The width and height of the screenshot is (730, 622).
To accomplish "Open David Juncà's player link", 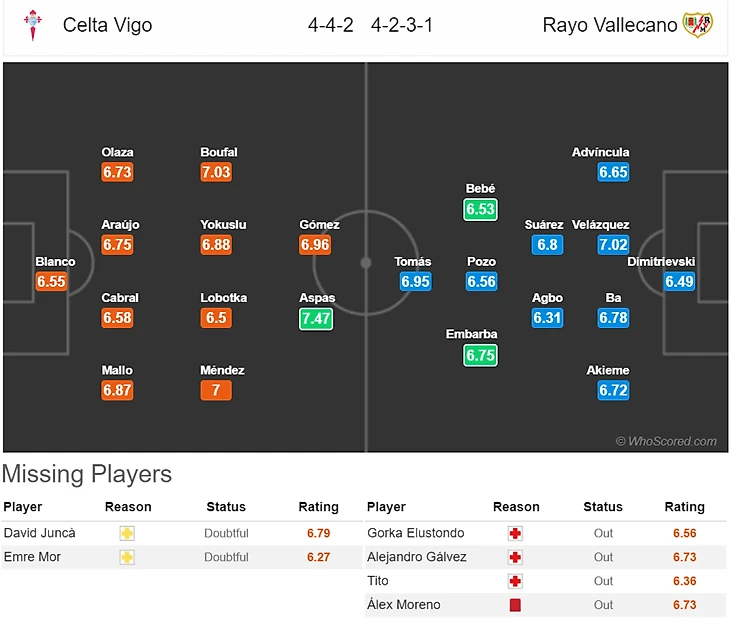I will [x=39, y=533].
